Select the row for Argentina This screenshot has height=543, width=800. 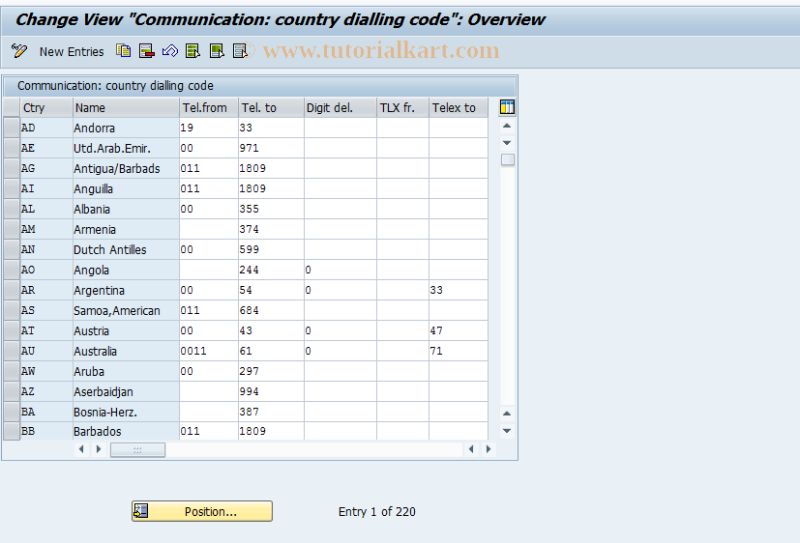[11, 290]
